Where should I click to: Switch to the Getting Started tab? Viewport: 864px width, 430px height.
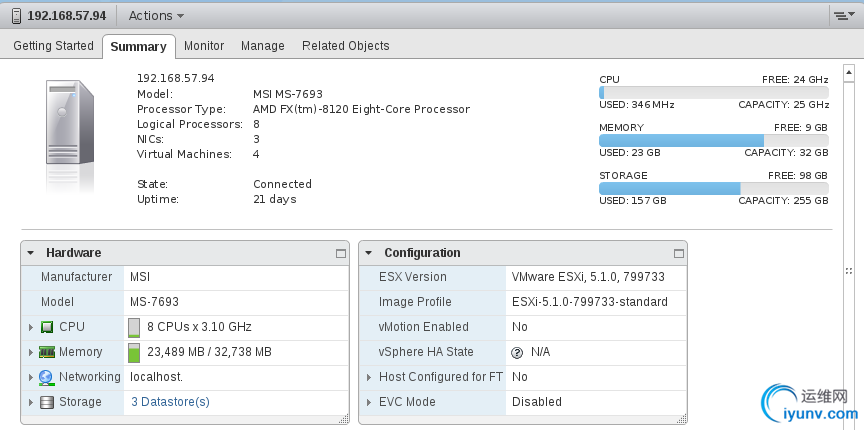click(x=53, y=46)
